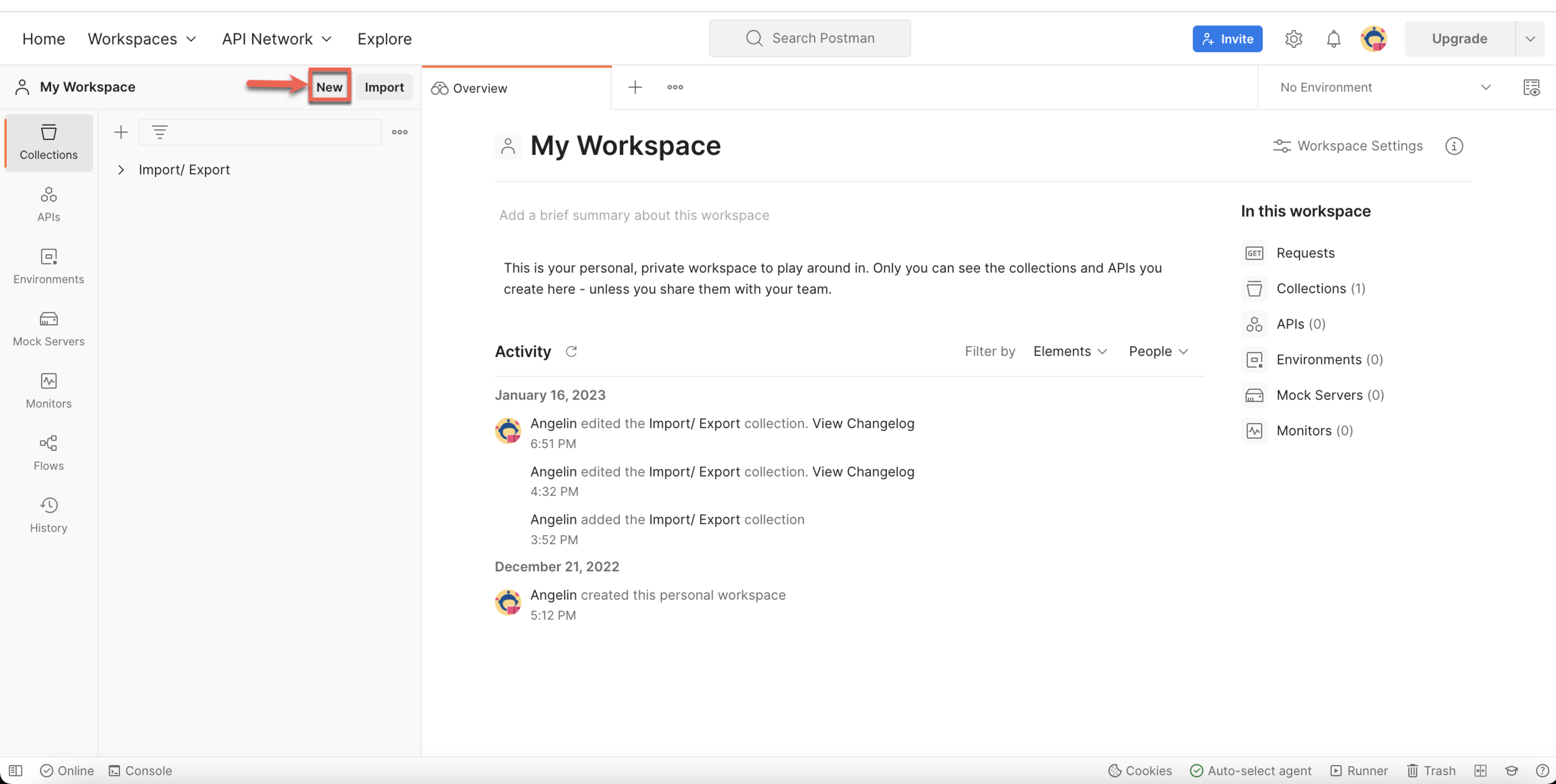Click the filter icon in collections search
Screen dimensions: 1556x784
pyautogui.click(x=160, y=132)
